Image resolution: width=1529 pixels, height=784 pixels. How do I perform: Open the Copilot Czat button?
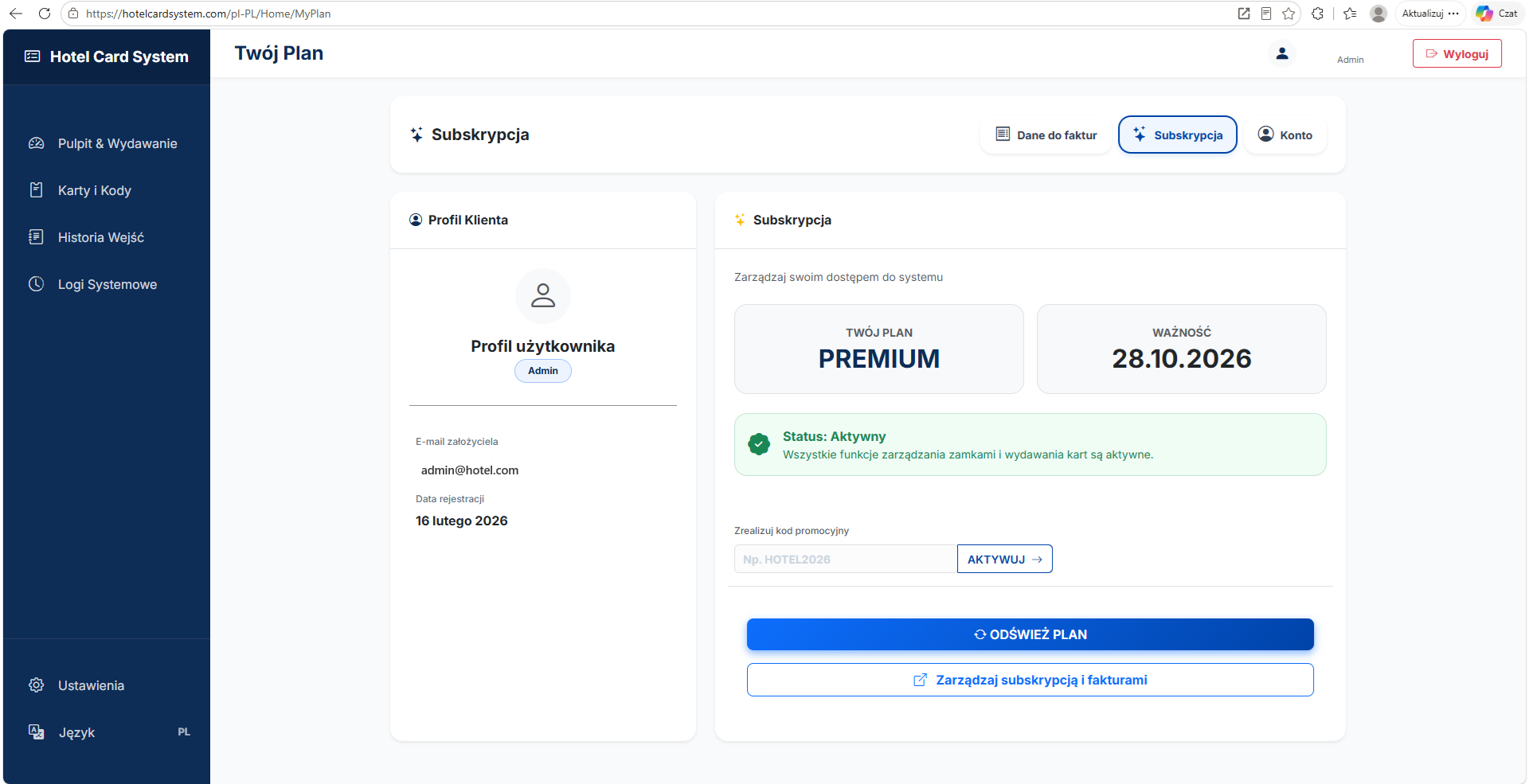(1496, 14)
